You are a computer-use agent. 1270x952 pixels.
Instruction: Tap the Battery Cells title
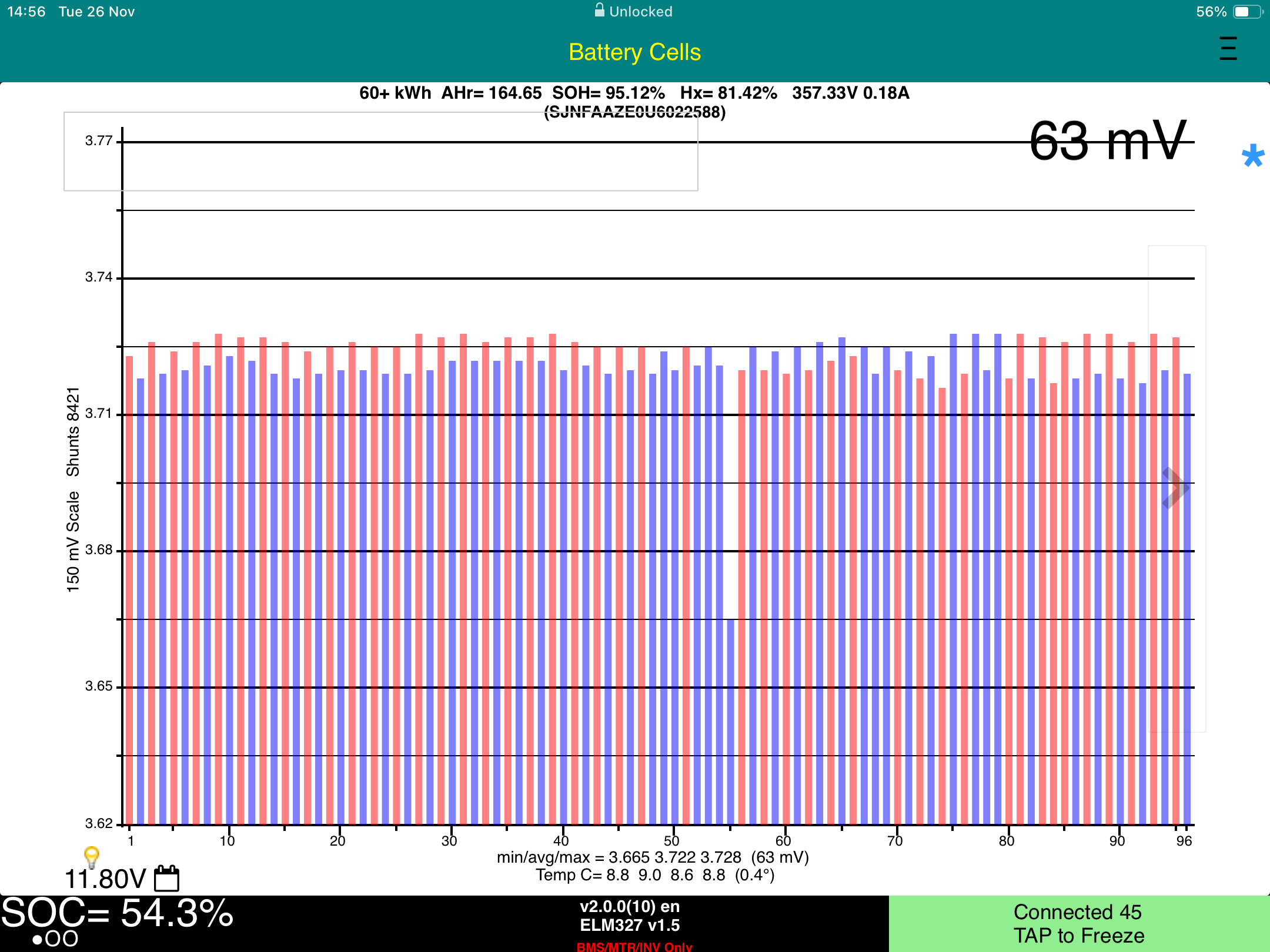click(x=634, y=52)
